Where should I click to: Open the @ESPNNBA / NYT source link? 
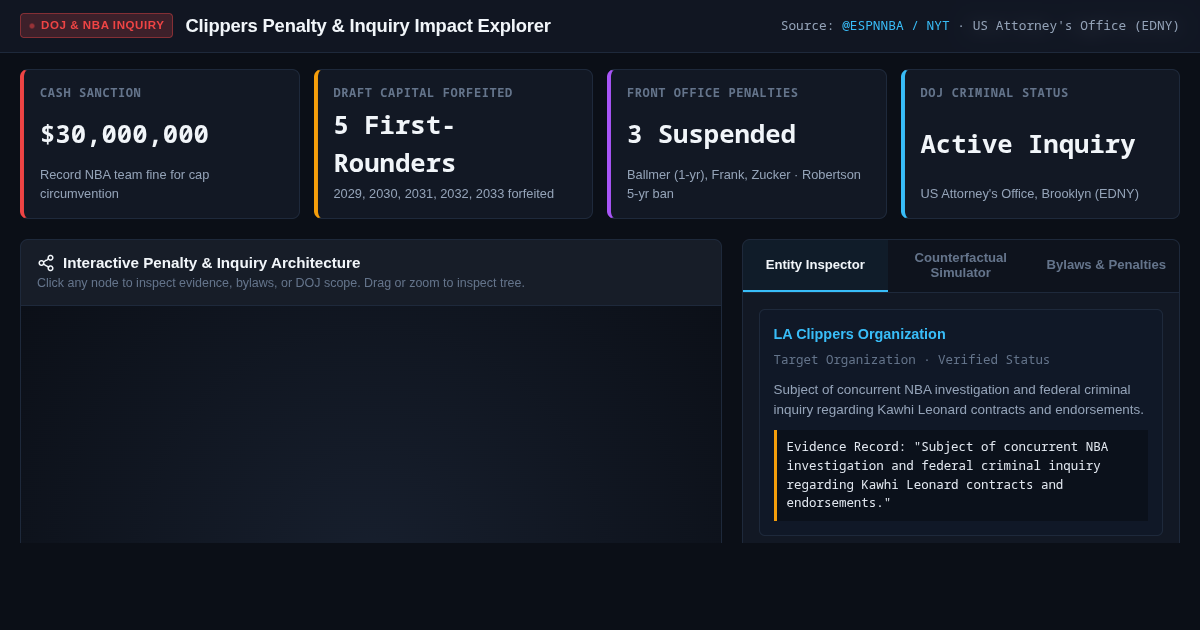896,26
